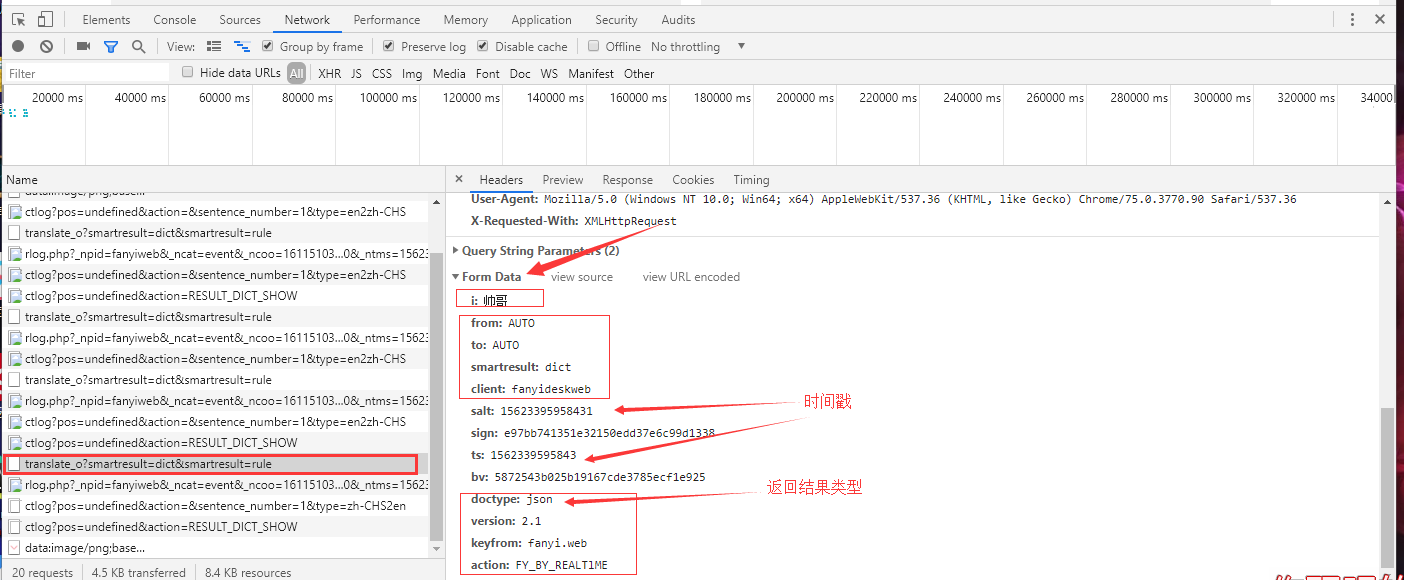Screen dimensions: 1404x580
Task: Click the action value FY_BY_REALTlME
Action: pyautogui.click(x=561, y=565)
